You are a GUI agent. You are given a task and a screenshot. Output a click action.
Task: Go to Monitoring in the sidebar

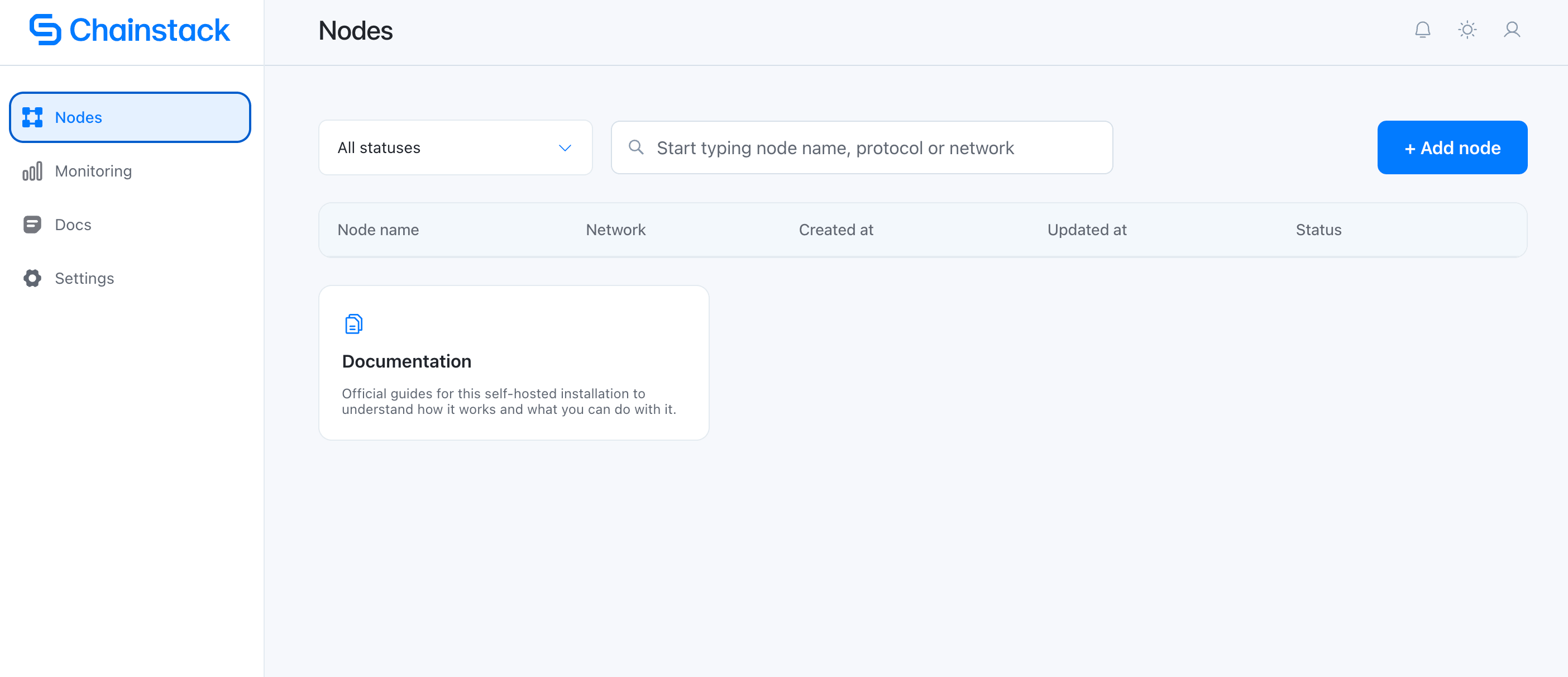click(x=130, y=171)
